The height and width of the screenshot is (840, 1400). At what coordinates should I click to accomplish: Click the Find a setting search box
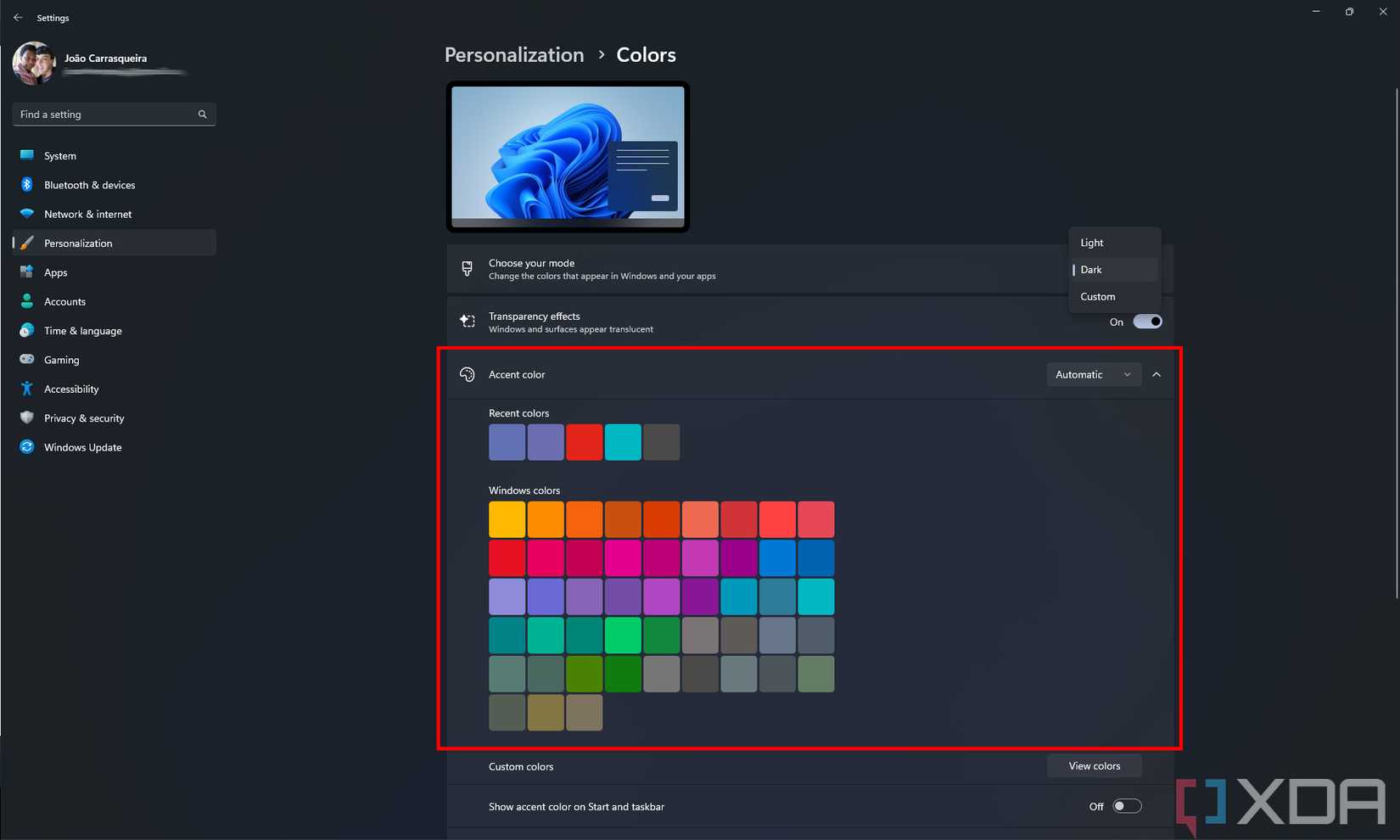coord(114,114)
